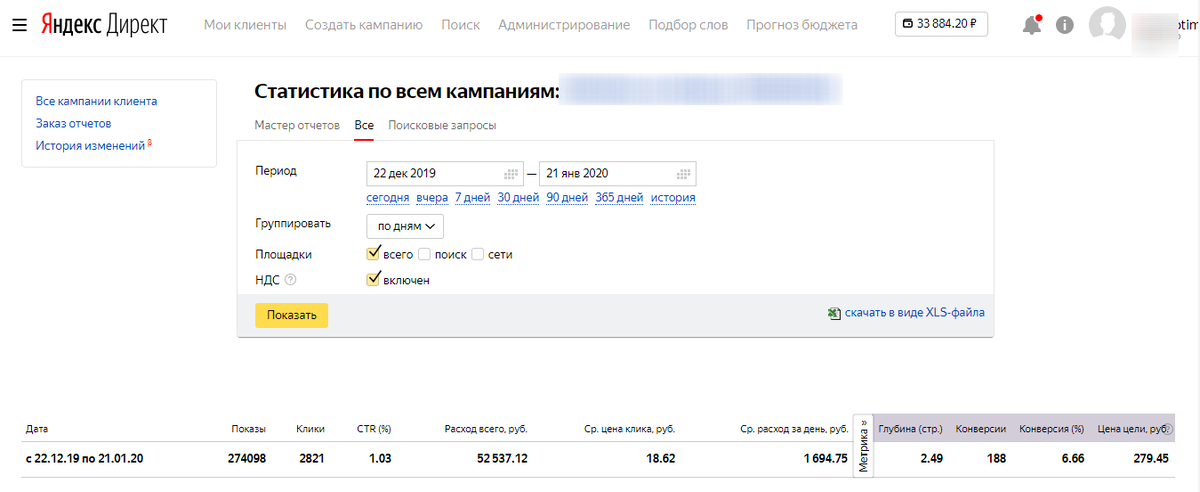Click the Показы column header
Viewport: 1200px width, 492px height.
[x=248, y=430]
